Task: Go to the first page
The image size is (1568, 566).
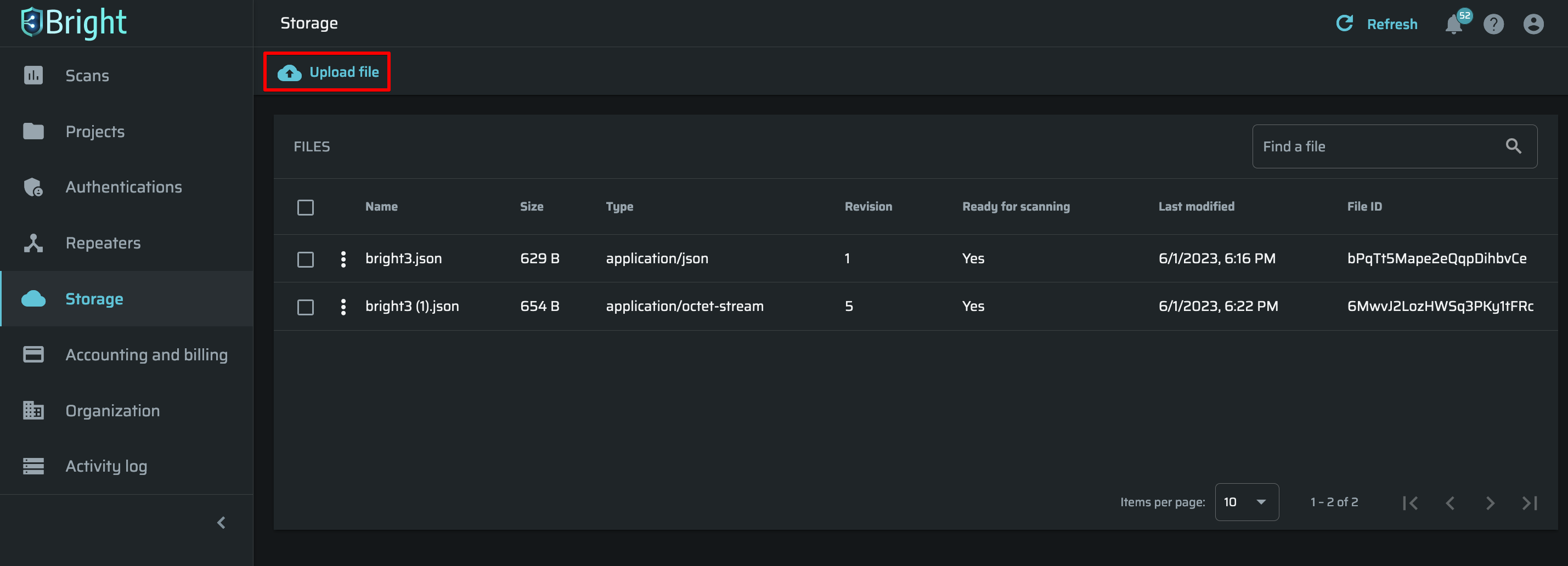Action: point(1411,503)
